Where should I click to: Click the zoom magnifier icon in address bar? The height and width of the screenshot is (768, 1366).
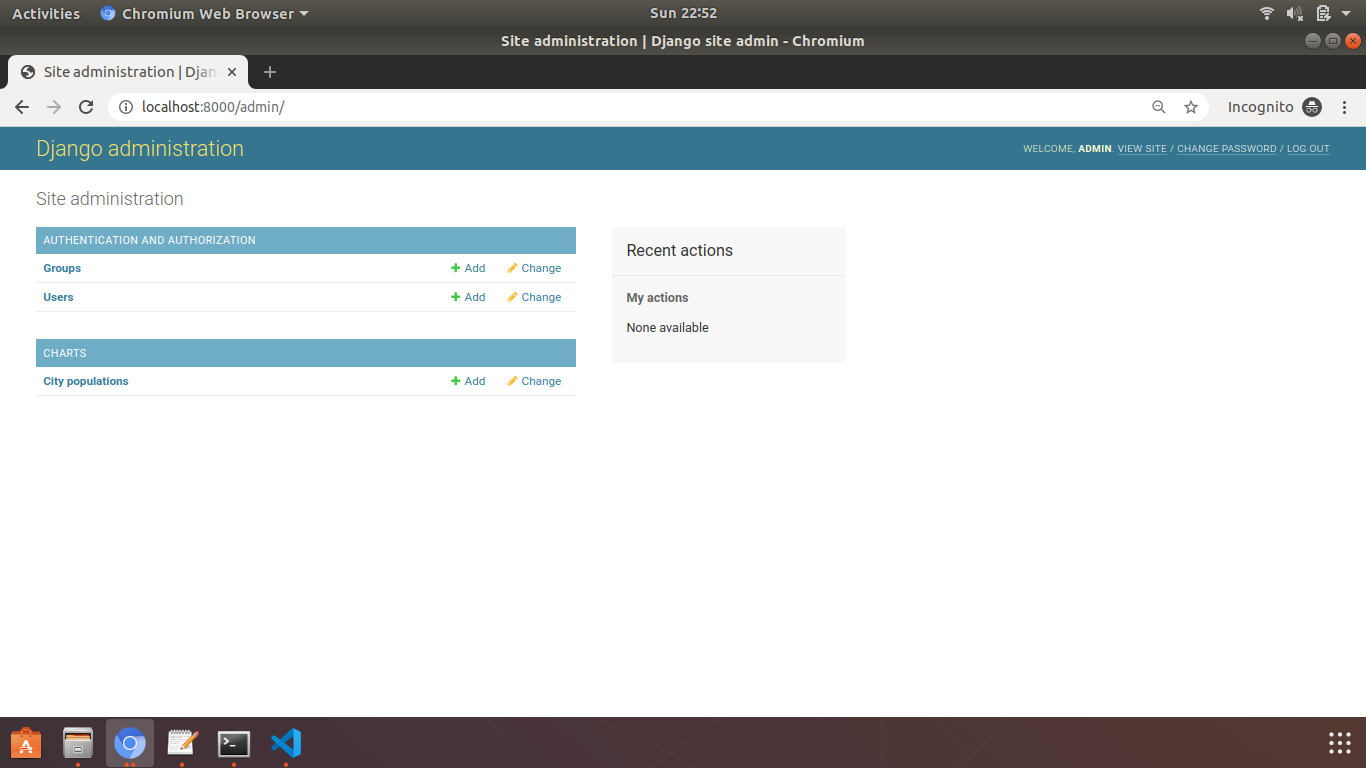click(x=1159, y=107)
